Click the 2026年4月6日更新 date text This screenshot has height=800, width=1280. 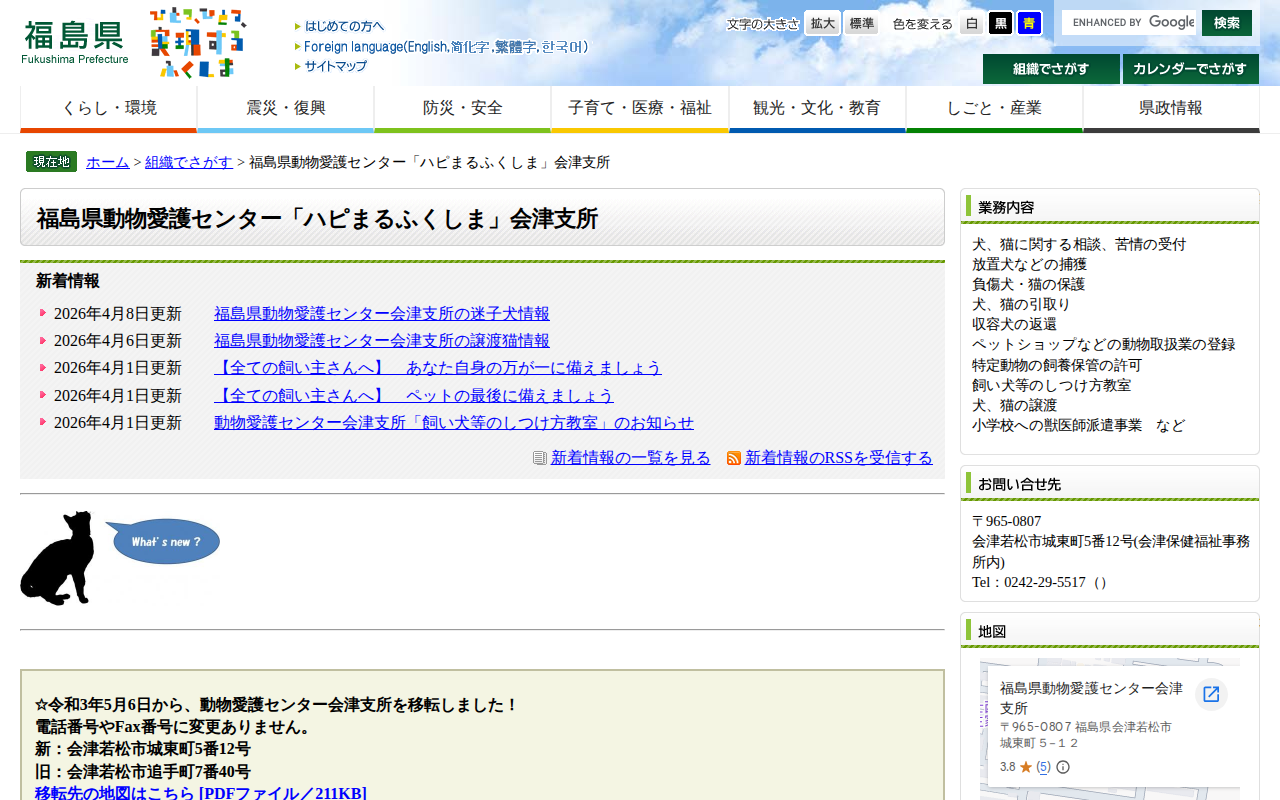click(118, 341)
